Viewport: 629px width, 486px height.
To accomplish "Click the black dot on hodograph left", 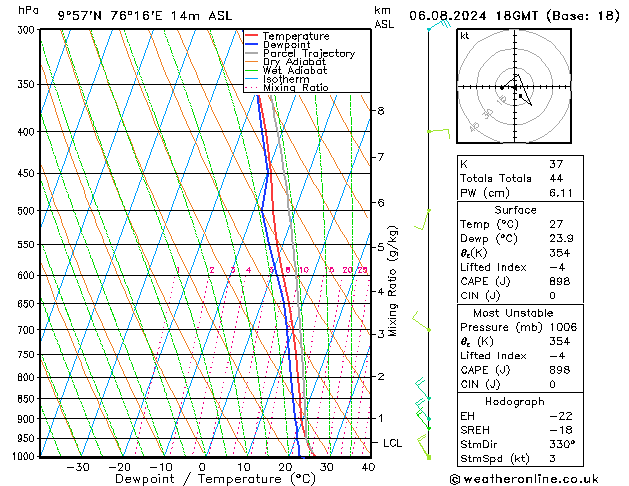I will 502,87.
